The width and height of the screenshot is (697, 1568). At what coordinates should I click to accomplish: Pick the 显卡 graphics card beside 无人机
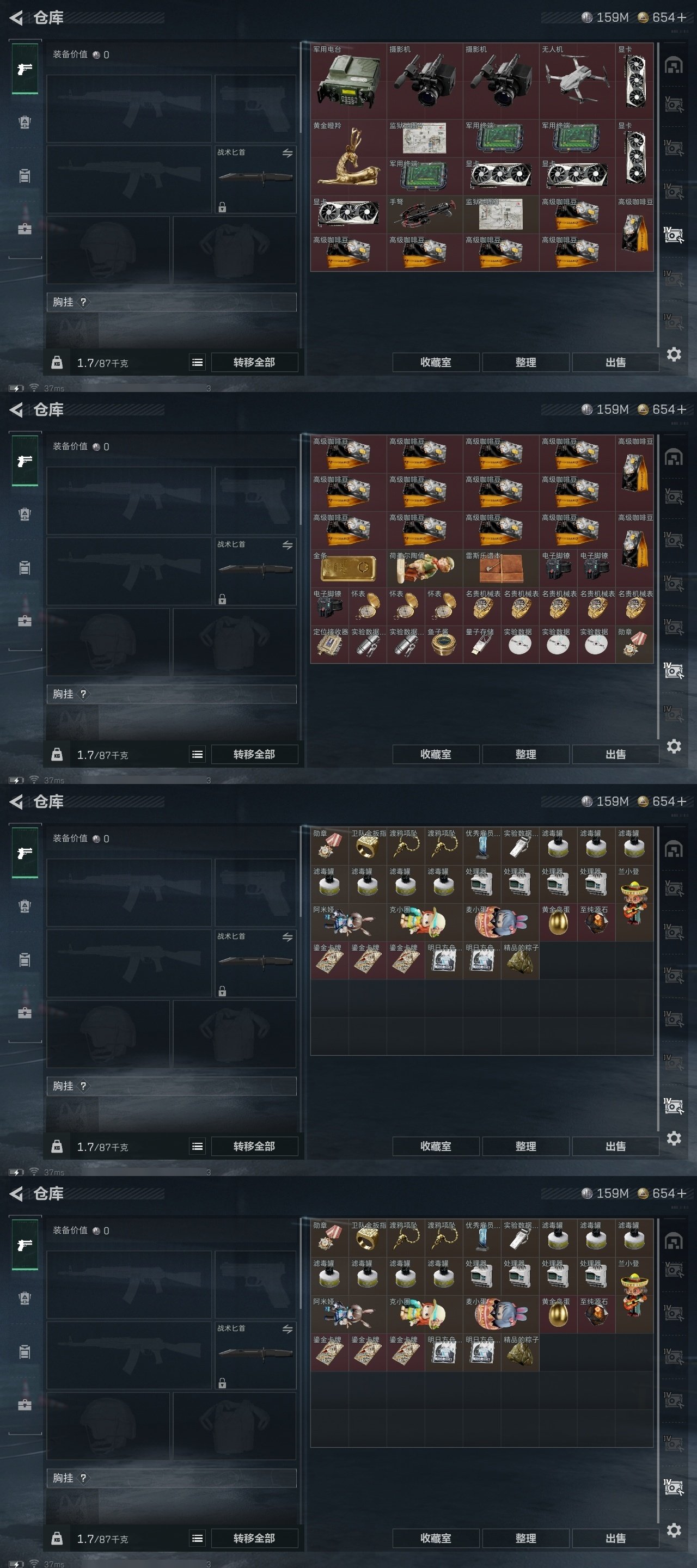[634, 81]
